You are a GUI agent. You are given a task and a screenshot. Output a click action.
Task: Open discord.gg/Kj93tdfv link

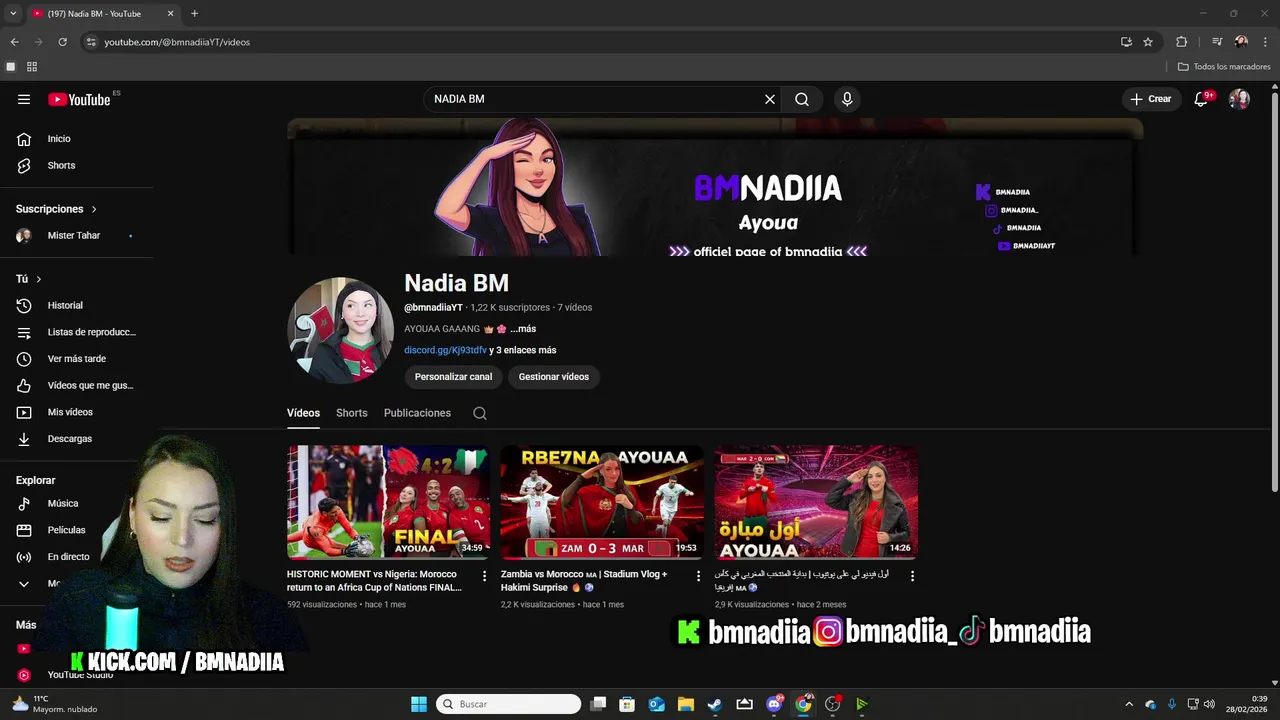click(x=445, y=350)
